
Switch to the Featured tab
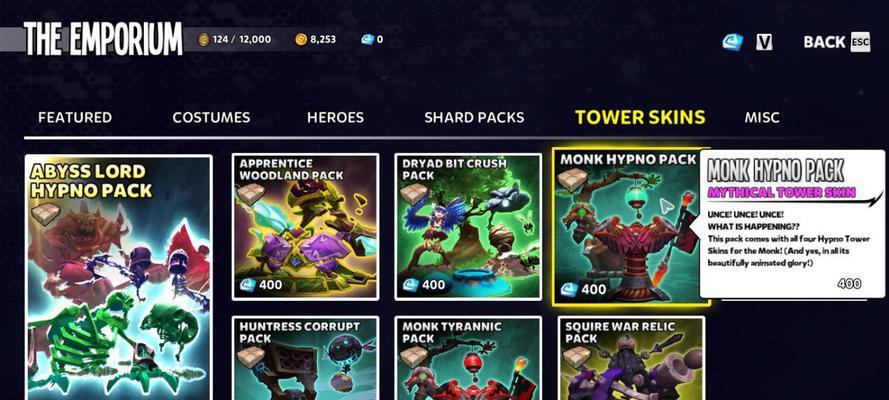75,117
